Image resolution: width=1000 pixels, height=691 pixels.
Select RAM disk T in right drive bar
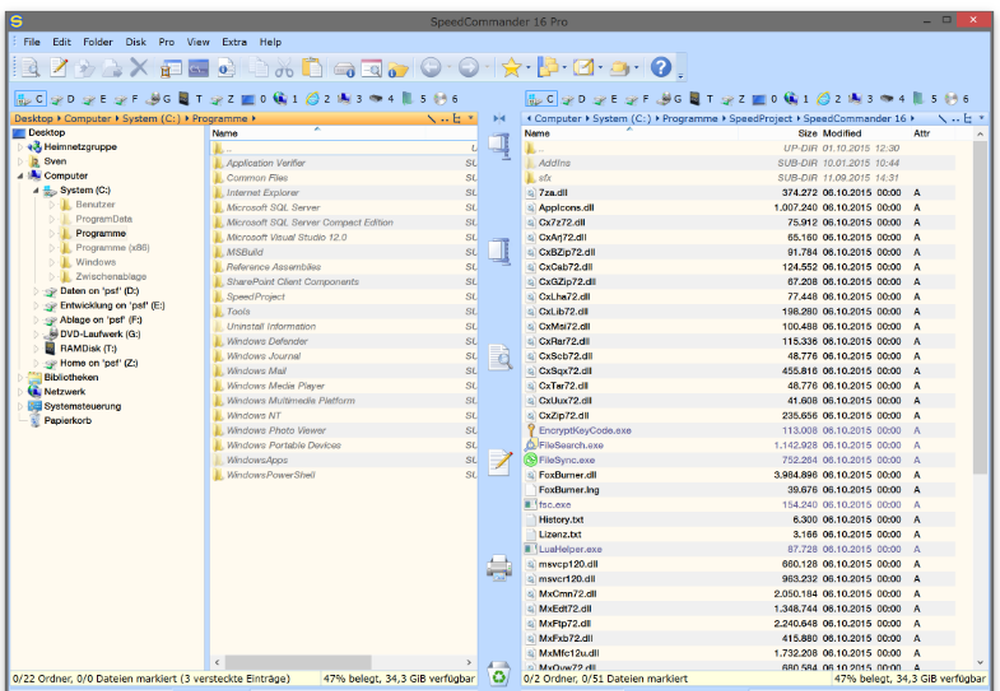coord(702,99)
